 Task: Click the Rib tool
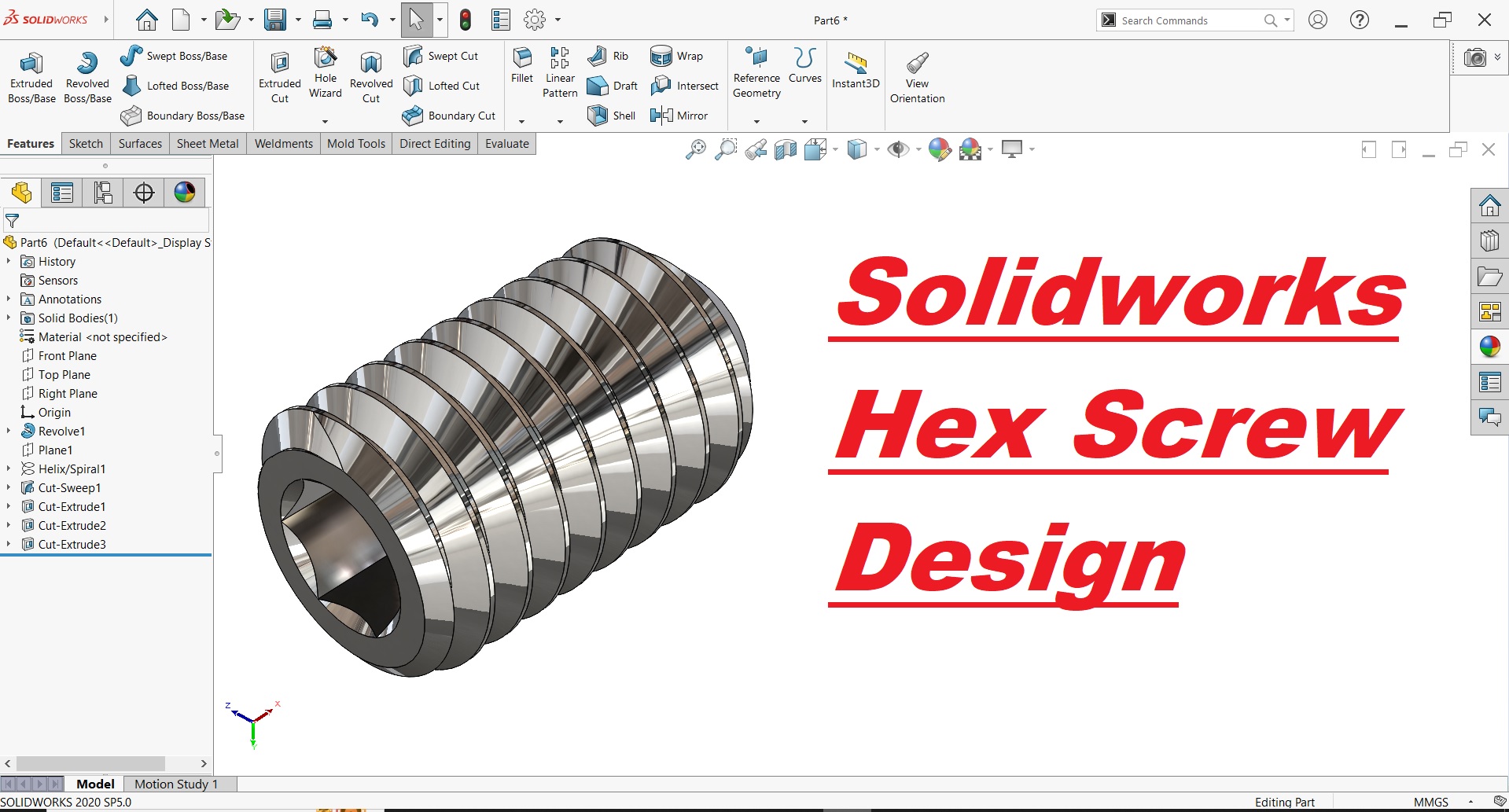tap(608, 56)
